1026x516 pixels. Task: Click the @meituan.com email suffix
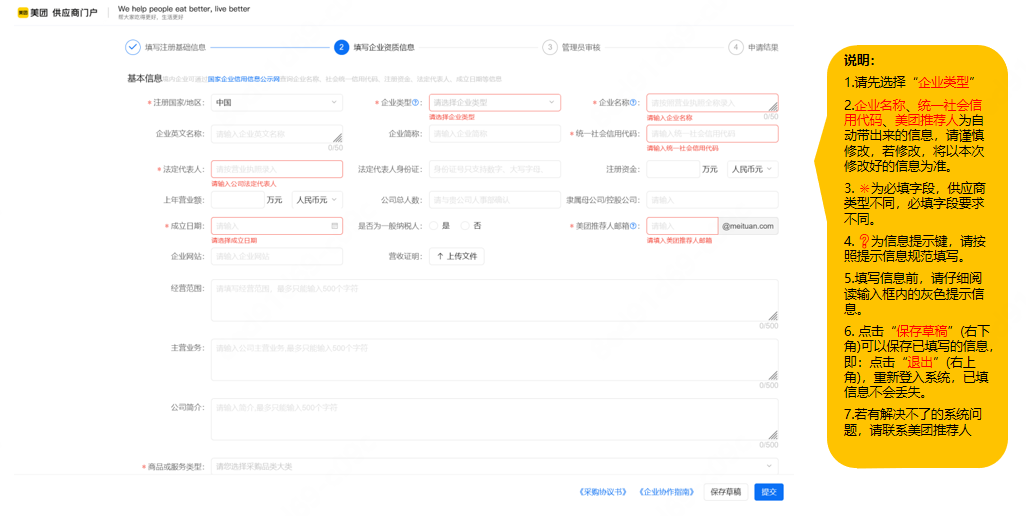(748, 226)
